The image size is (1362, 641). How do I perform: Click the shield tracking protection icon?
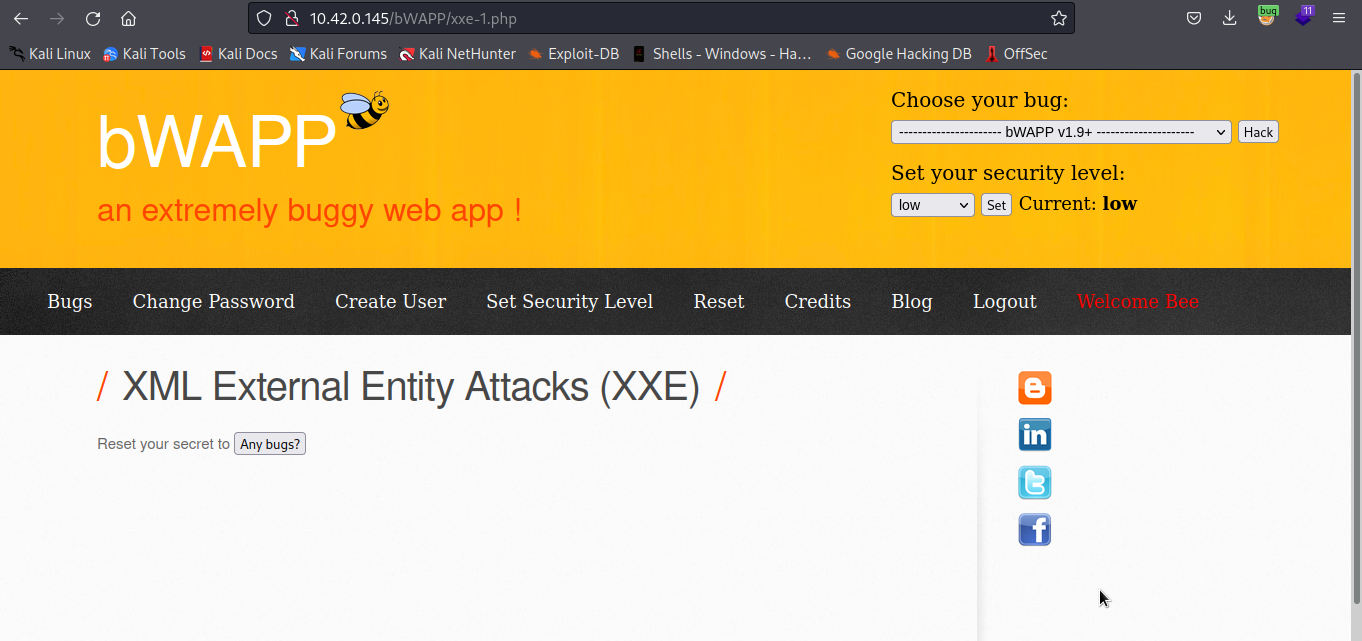pyautogui.click(x=264, y=18)
